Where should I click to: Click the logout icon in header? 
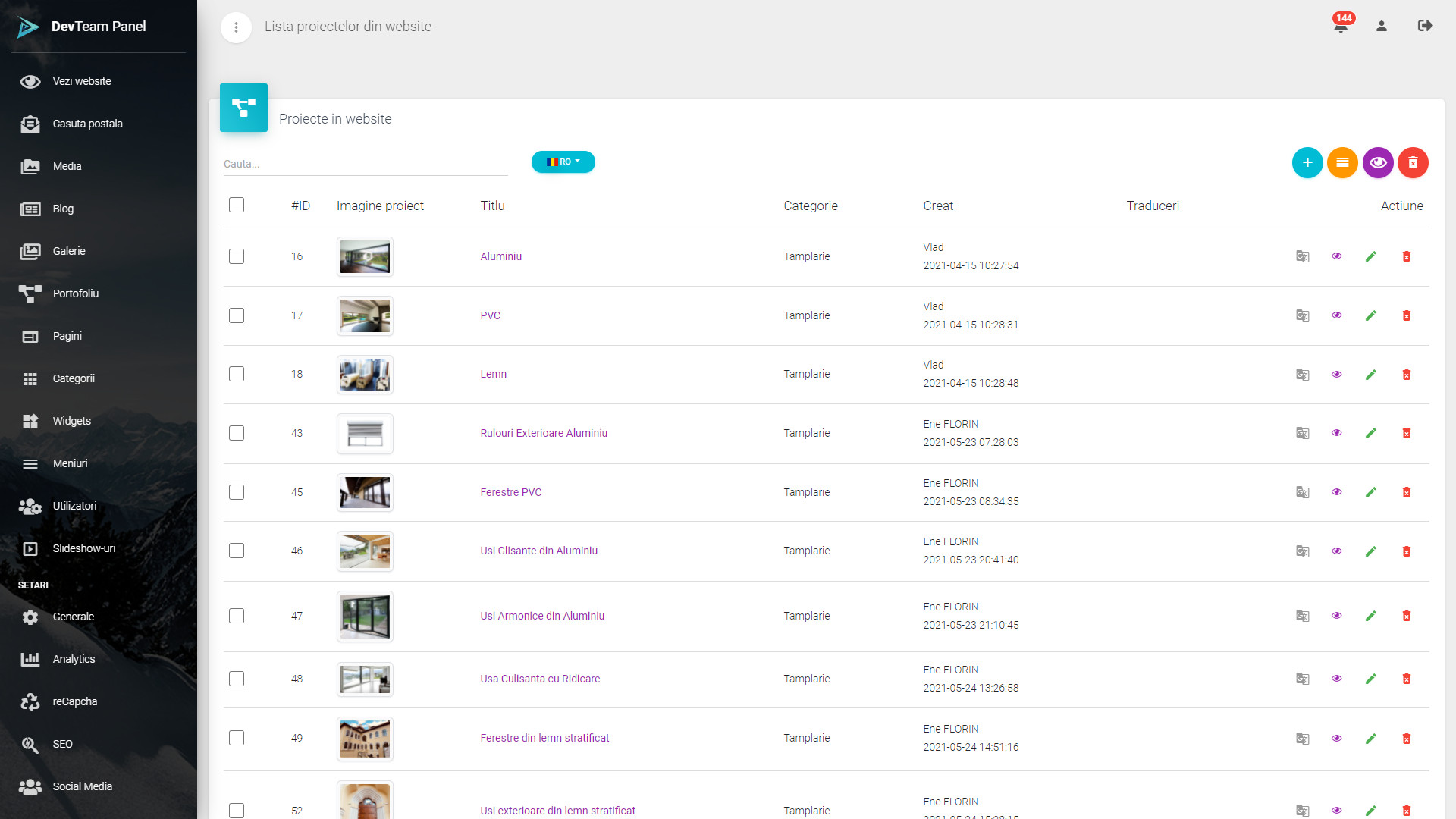(x=1425, y=26)
